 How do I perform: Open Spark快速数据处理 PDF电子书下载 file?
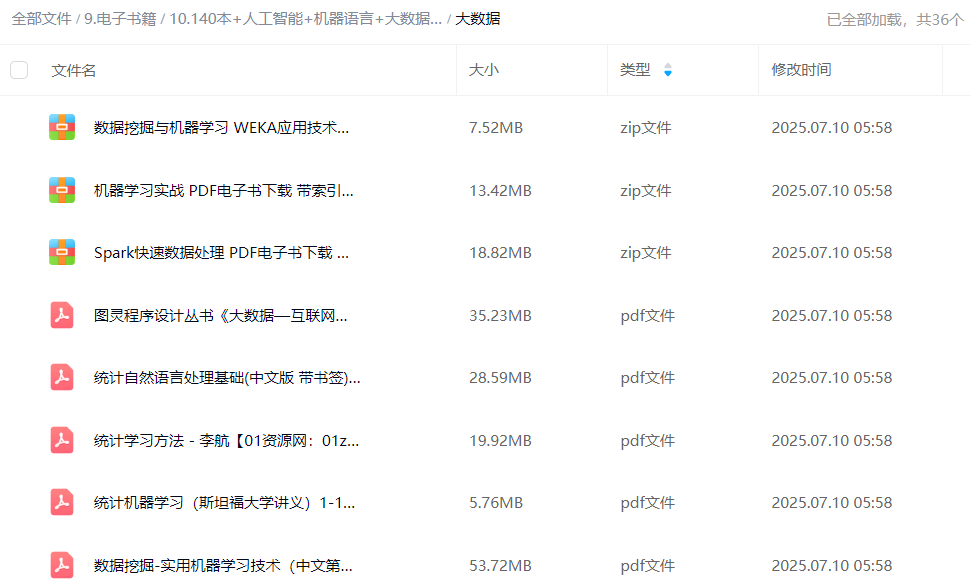point(221,252)
